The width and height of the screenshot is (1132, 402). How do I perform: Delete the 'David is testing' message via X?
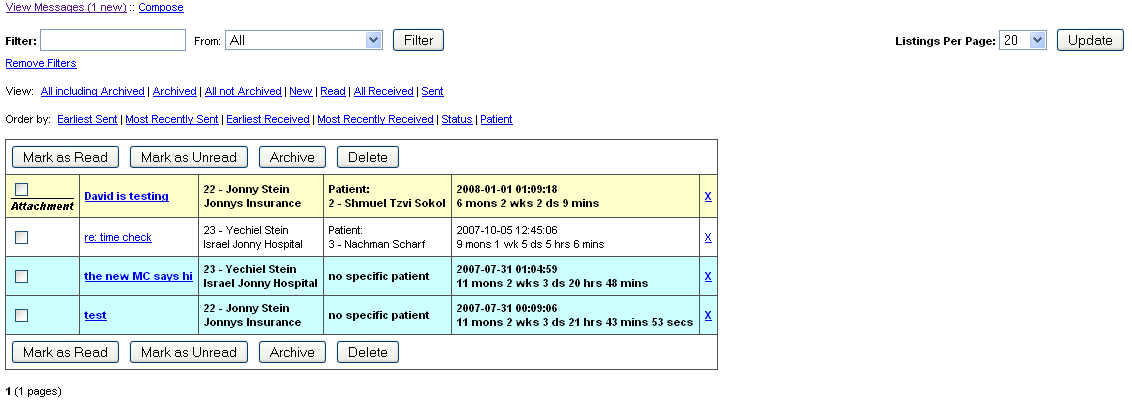tap(708, 196)
